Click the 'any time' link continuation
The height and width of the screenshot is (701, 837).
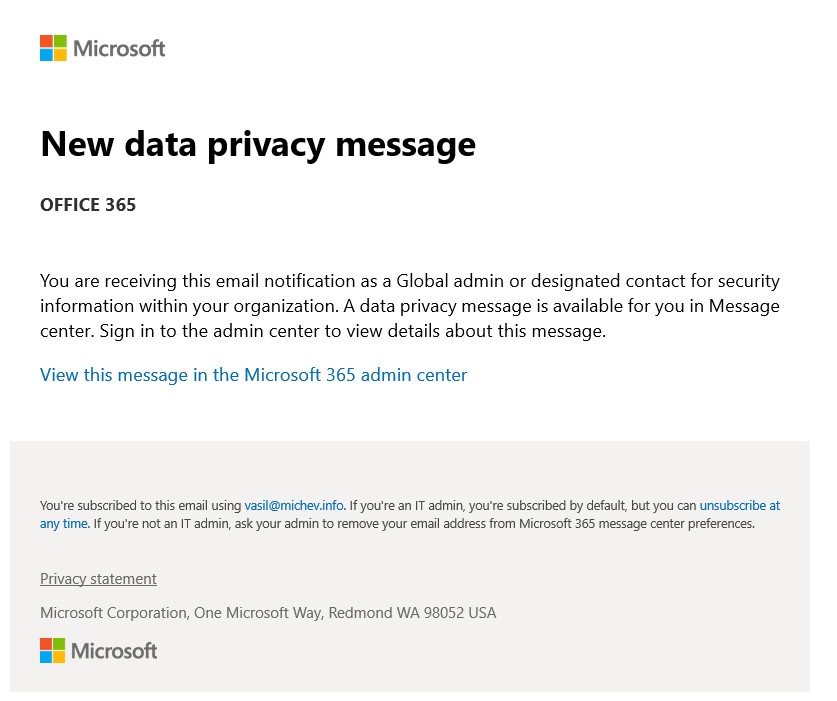coord(64,523)
